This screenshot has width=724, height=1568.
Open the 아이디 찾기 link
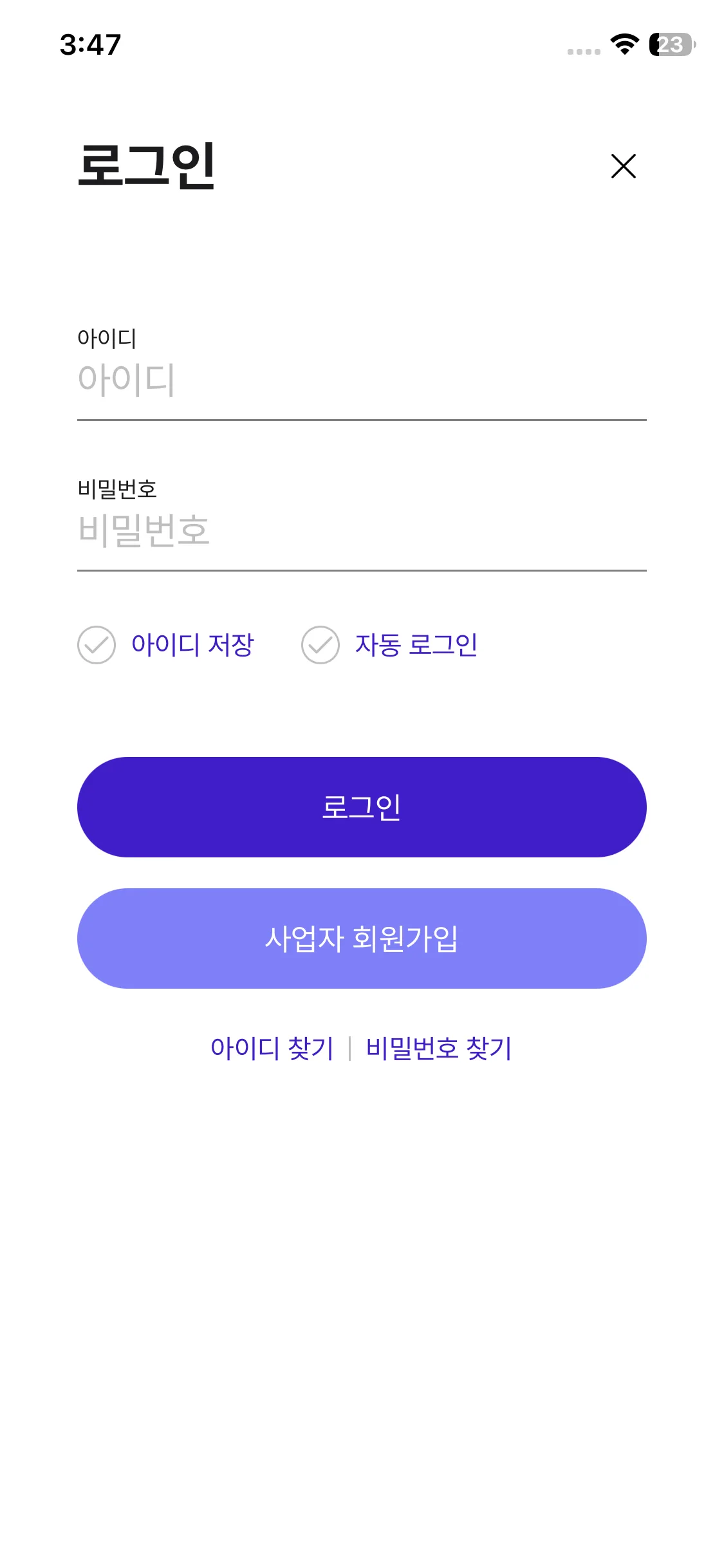(272, 1048)
